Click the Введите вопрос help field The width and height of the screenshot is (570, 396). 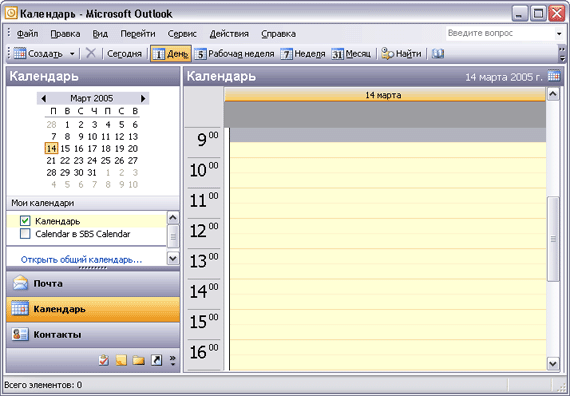500,33
